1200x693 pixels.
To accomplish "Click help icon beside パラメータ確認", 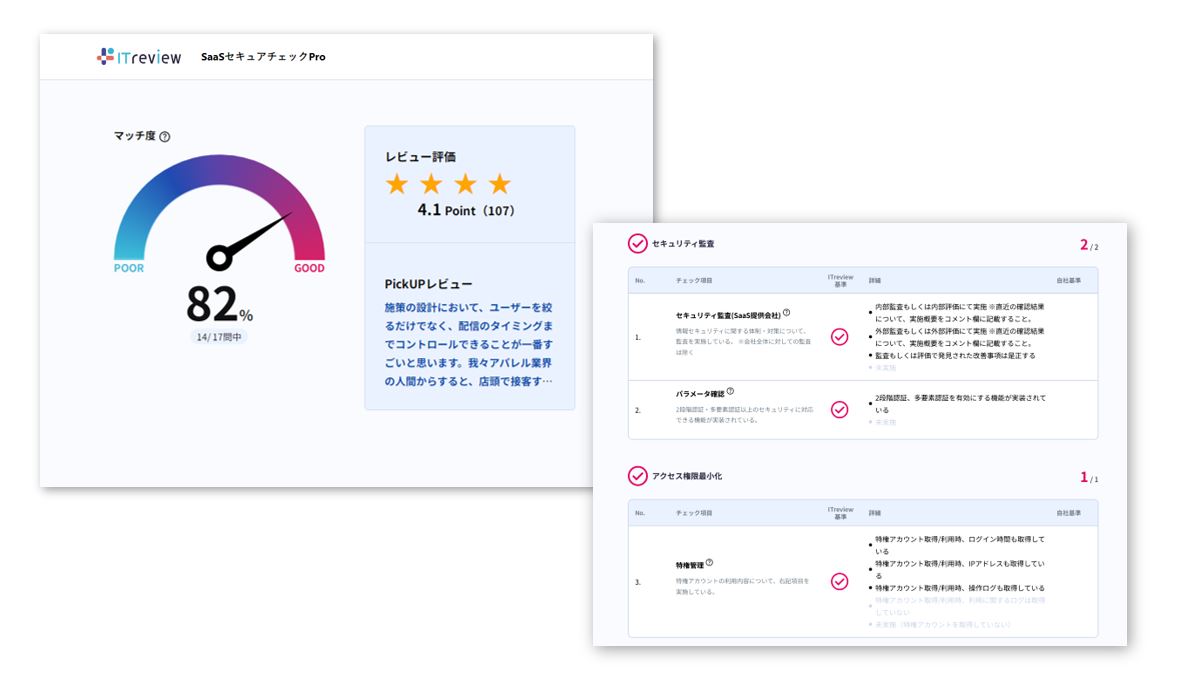I will pyautogui.click(x=730, y=392).
